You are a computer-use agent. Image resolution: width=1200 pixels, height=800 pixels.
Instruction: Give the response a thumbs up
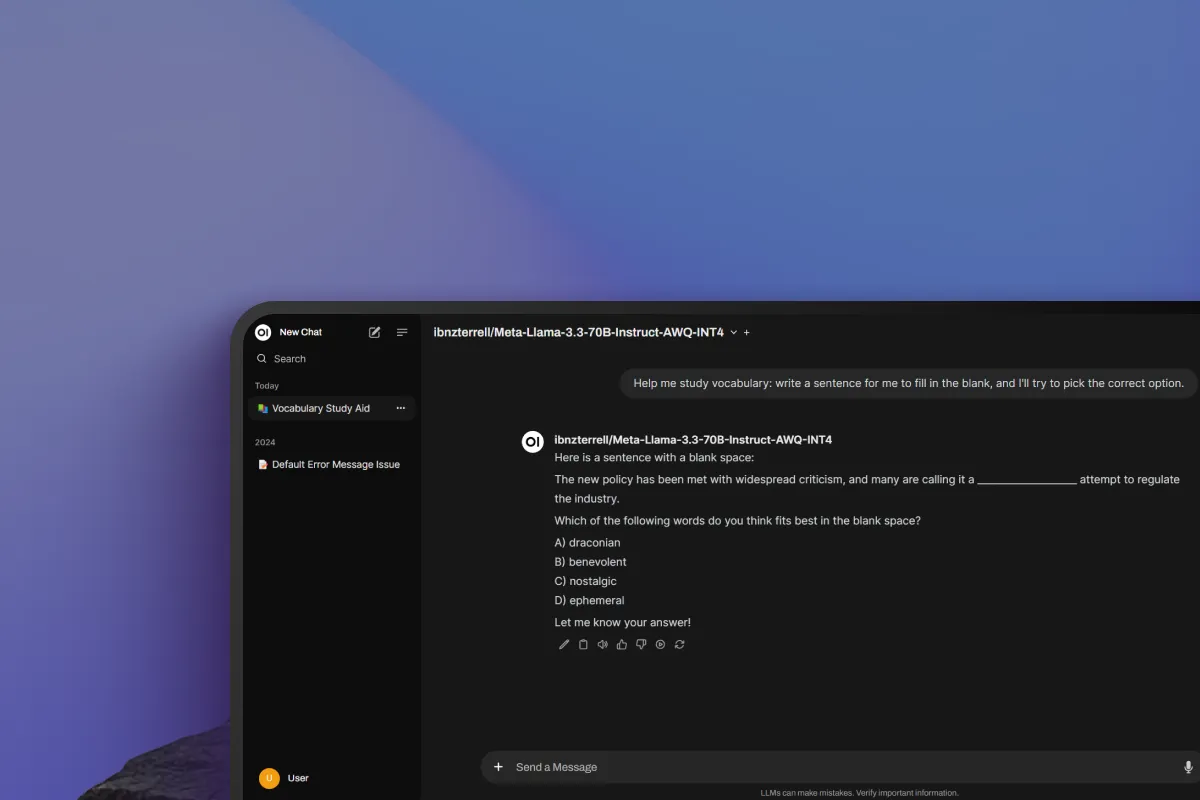coord(621,644)
